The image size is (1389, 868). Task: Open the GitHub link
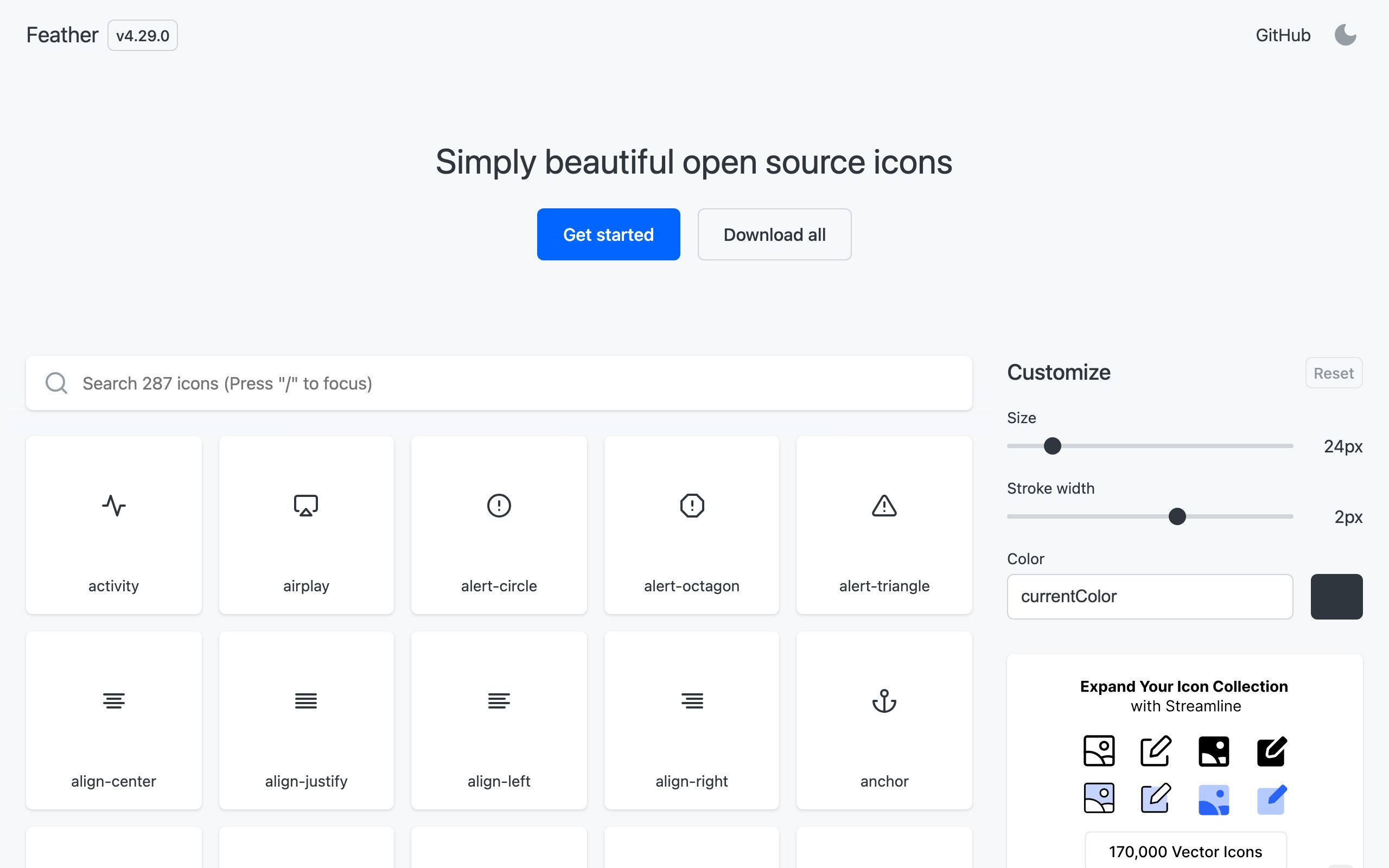point(1283,35)
